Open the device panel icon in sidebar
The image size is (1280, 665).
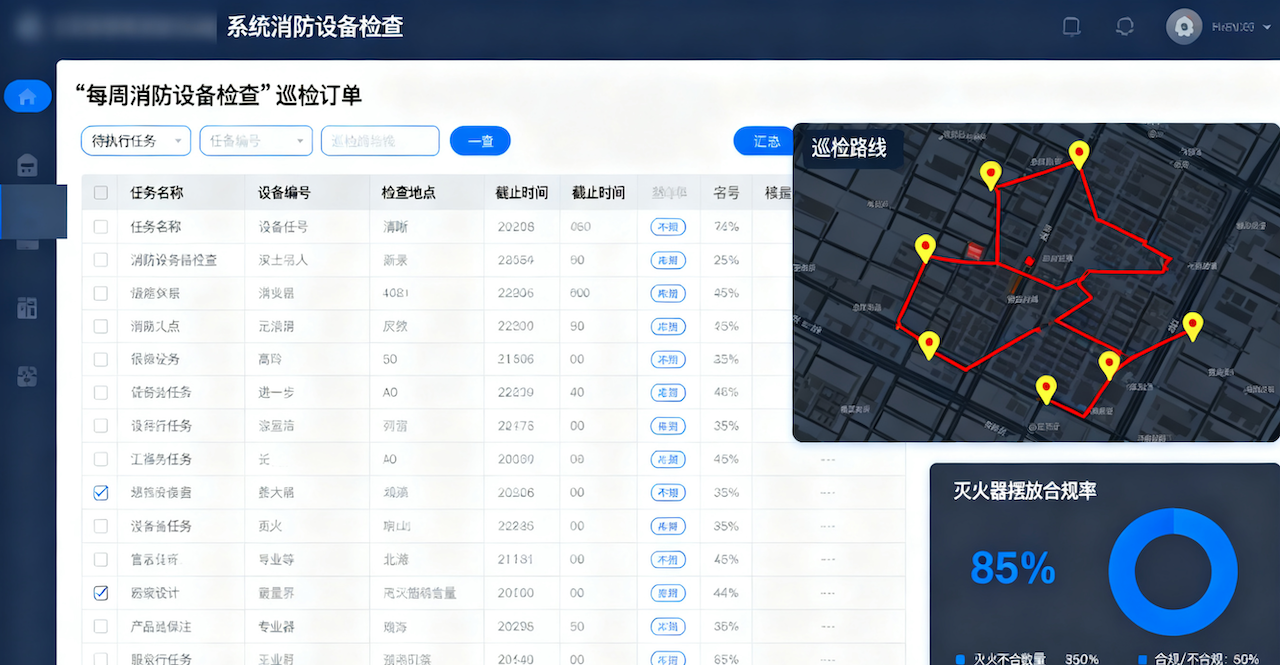tap(27, 163)
